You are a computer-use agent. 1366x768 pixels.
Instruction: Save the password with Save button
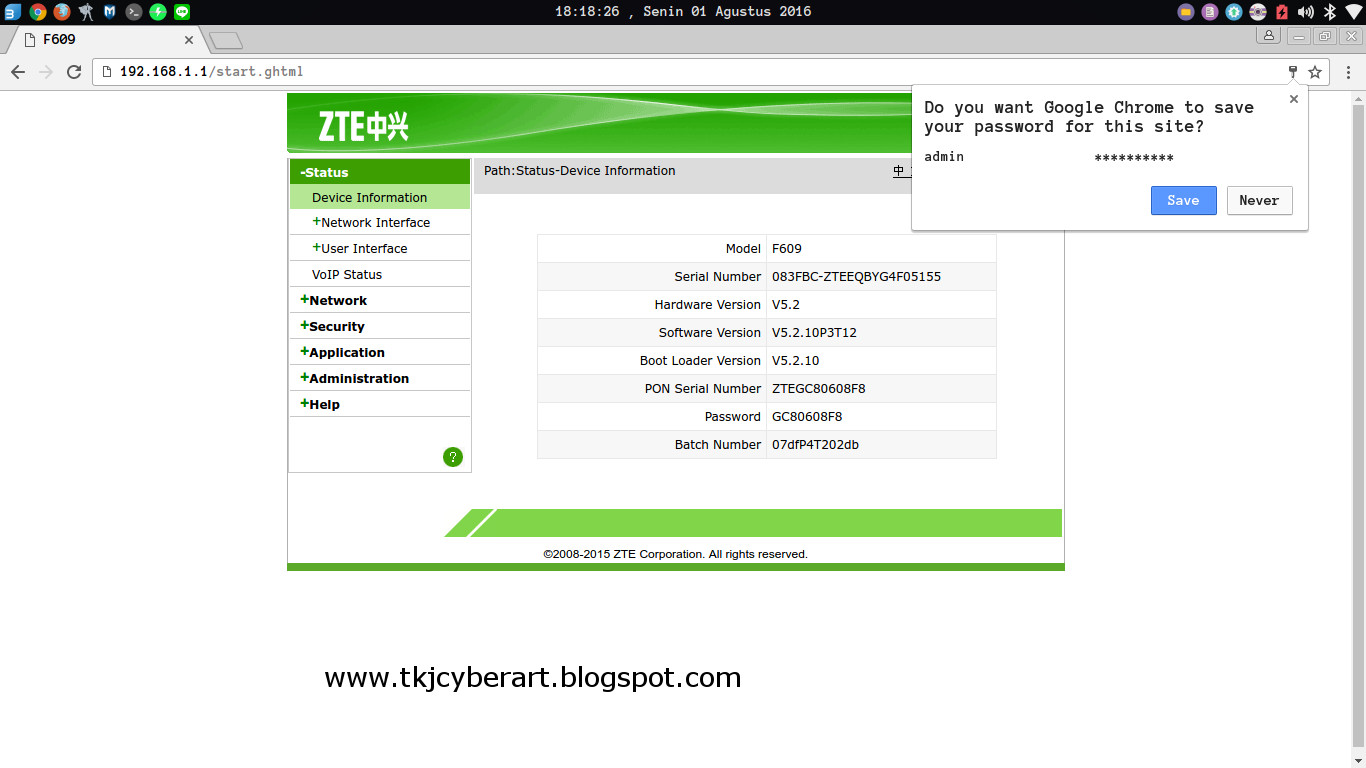coord(1183,200)
